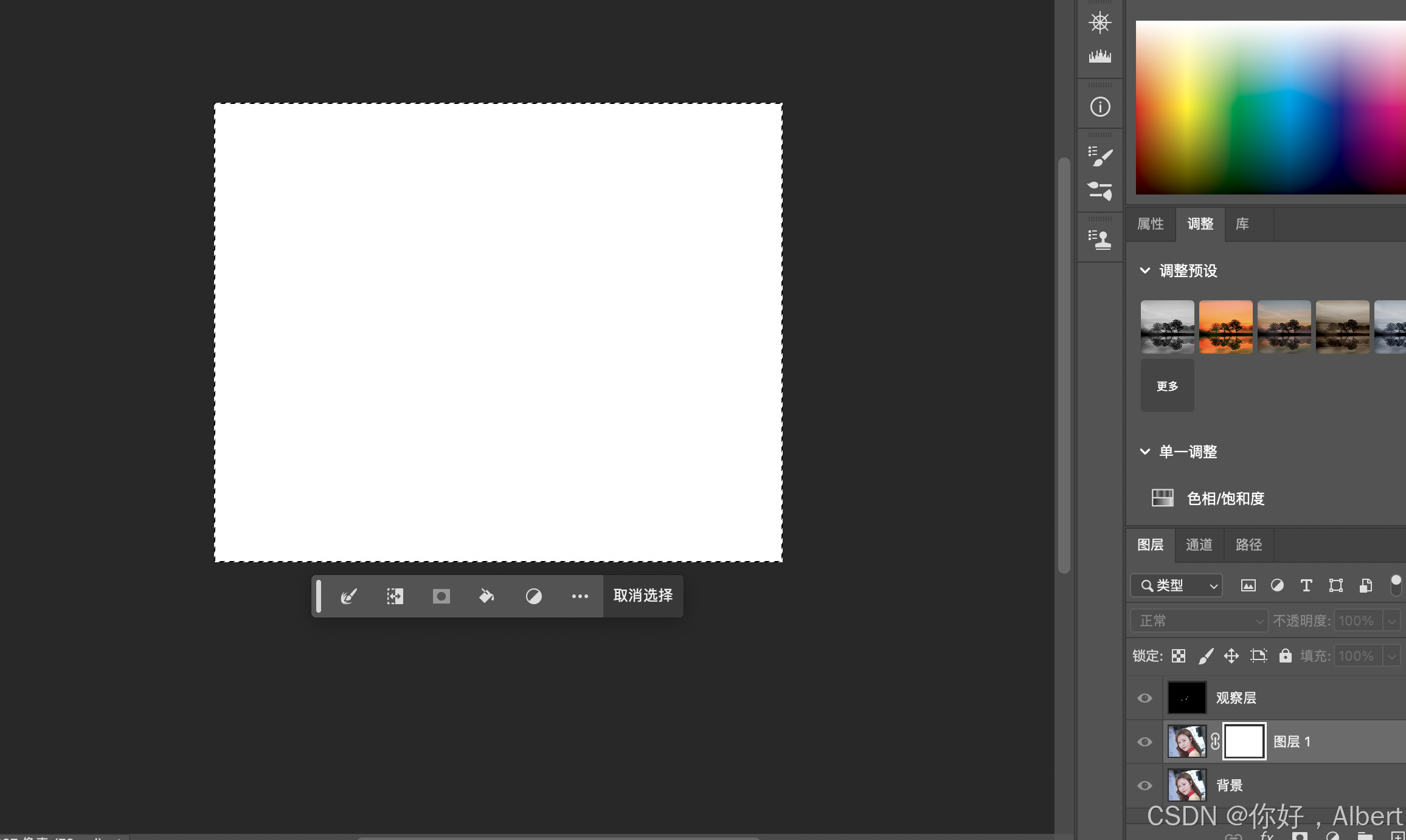Open the Brush Settings panel icon
This screenshot has height=840, width=1406.
[x=1100, y=157]
